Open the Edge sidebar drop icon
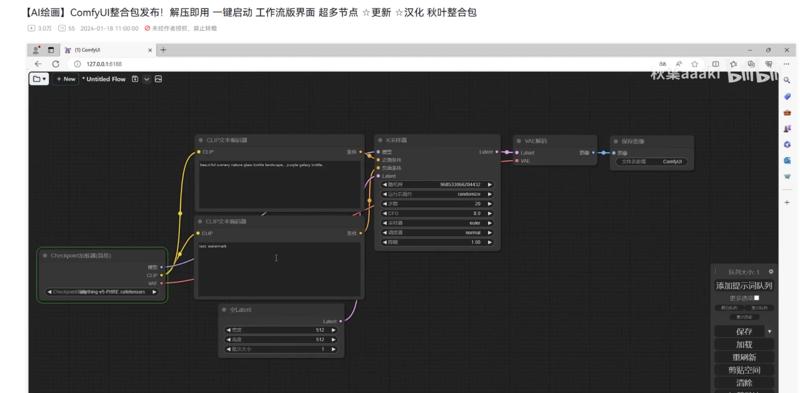The image size is (800, 393). click(787, 177)
